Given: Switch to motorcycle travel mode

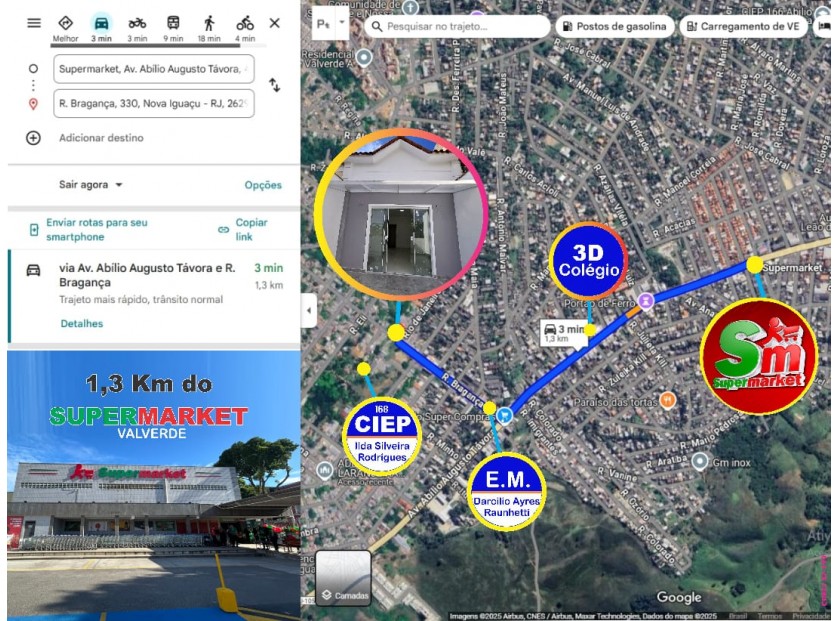Looking at the screenshot, I should pyautogui.click(x=137, y=28).
